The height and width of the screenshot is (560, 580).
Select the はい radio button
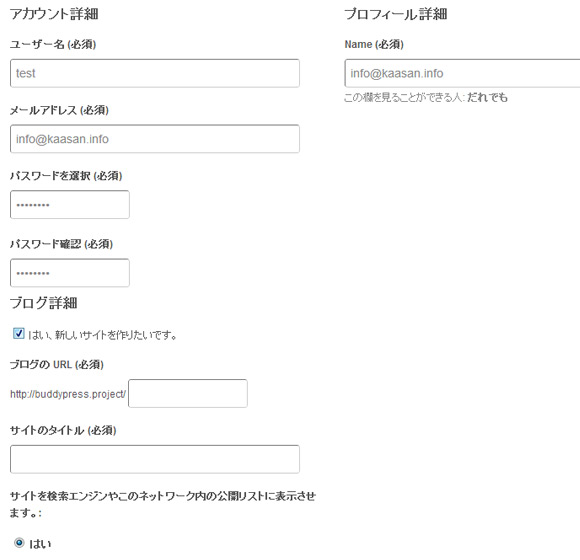click(19, 543)
